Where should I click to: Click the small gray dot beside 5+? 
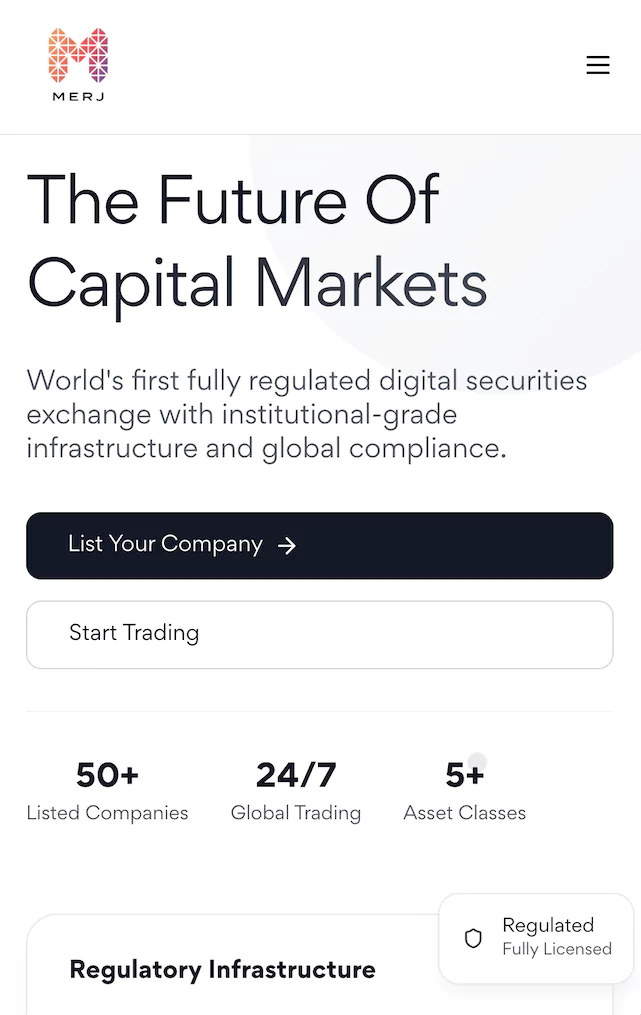click(478, 762)
